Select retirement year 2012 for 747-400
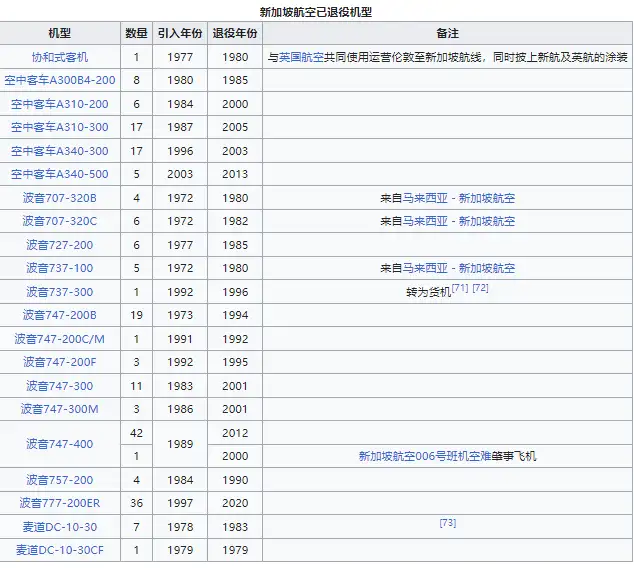The width and height of the screenshot is (634, 568). coord(235,433)
